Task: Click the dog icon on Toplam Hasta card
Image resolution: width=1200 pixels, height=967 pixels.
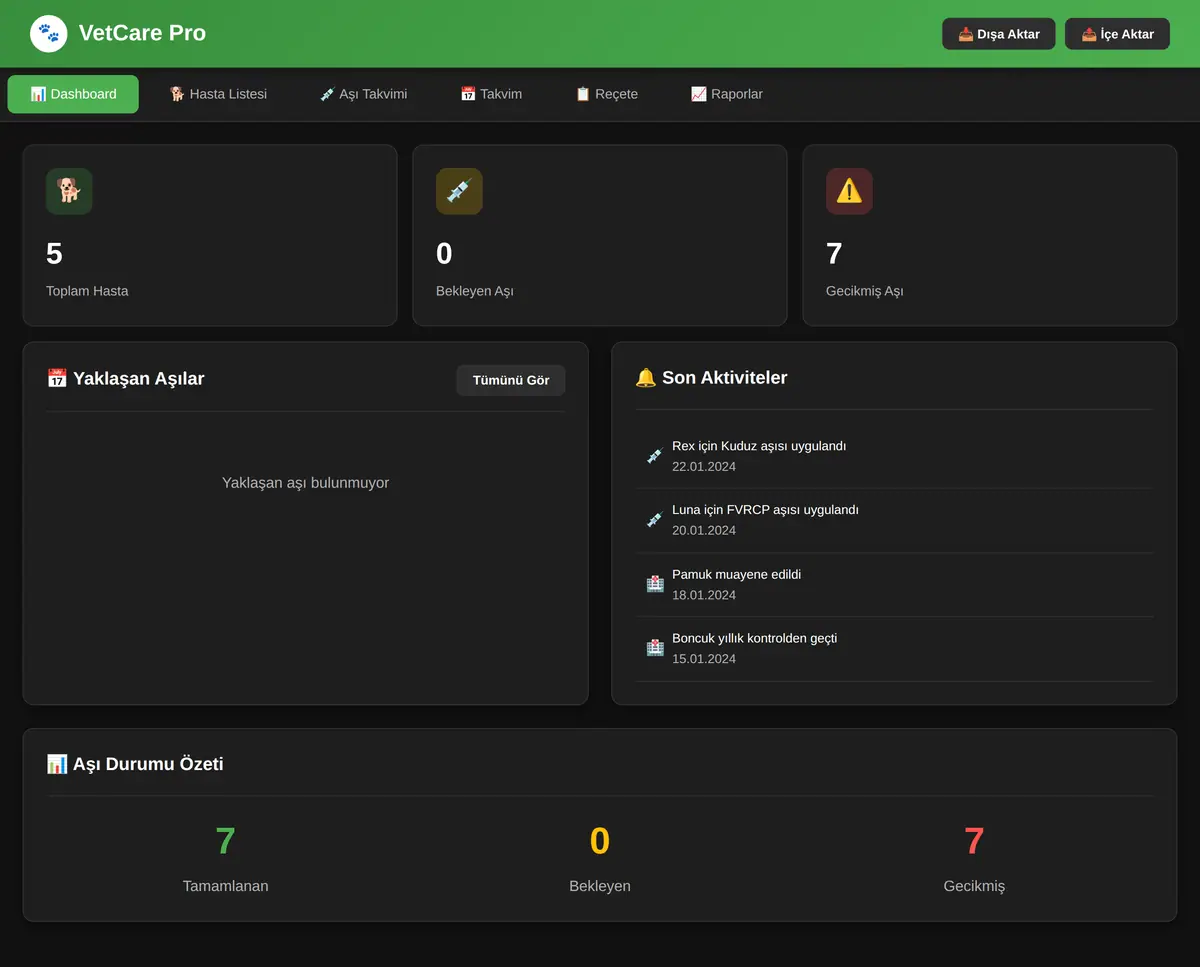Action: [x=69, y=191]
